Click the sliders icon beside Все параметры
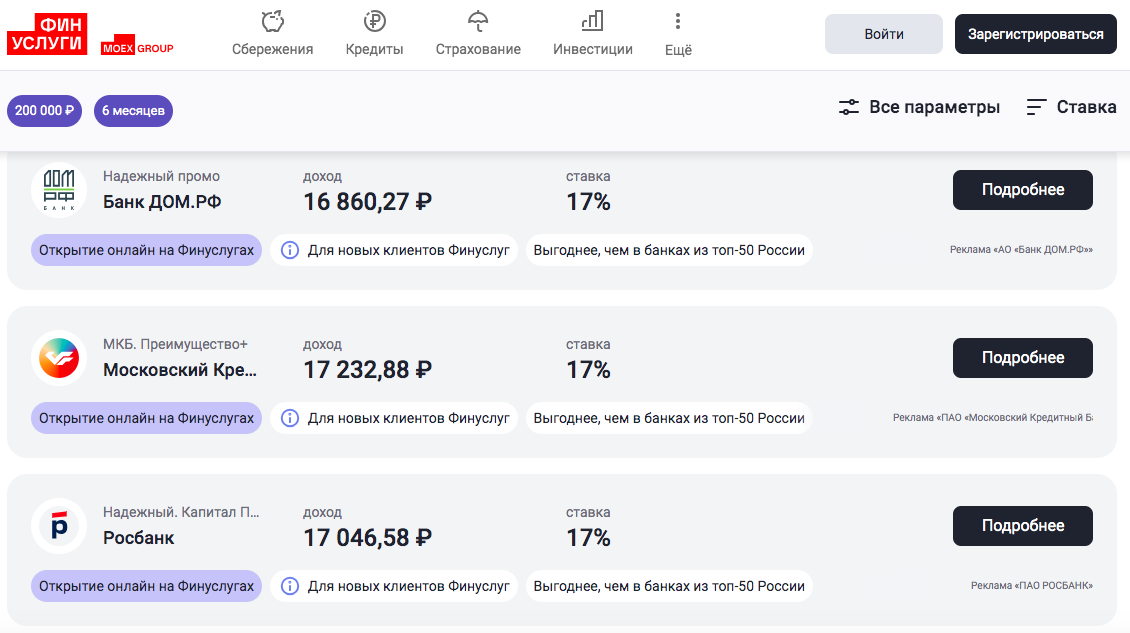This screenshot has height=633, width=1130. click(849, 107)
